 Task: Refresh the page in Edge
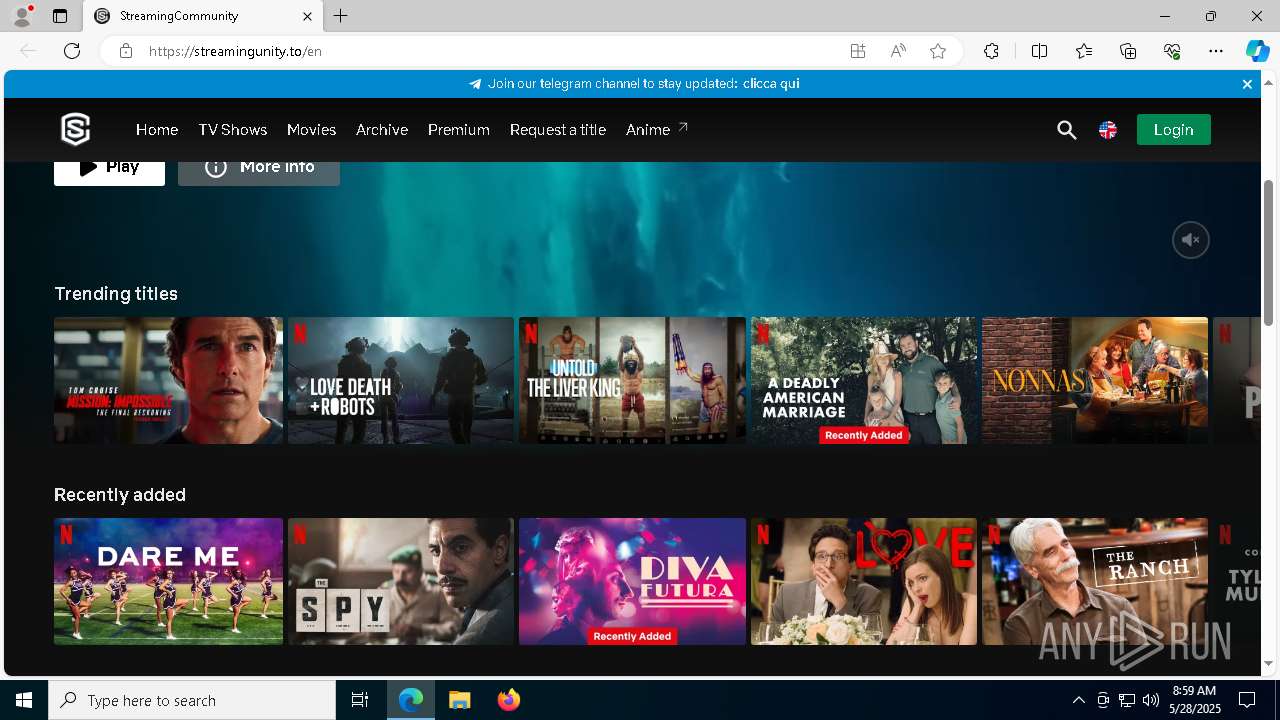click(72, 51)
